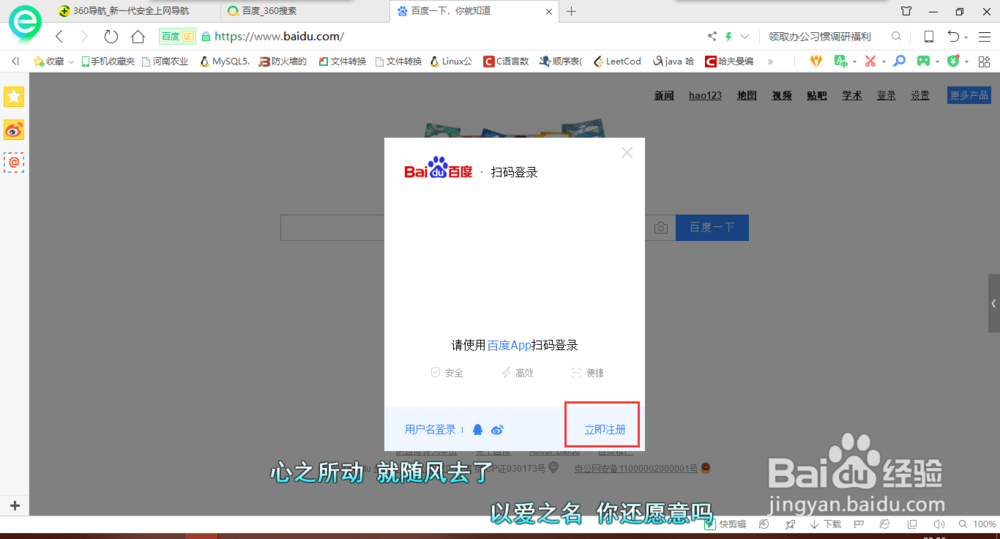Click the green shield security icon
Image resolution: width=1000 pixels, height=539 pixels.
[x=953, y=61]
